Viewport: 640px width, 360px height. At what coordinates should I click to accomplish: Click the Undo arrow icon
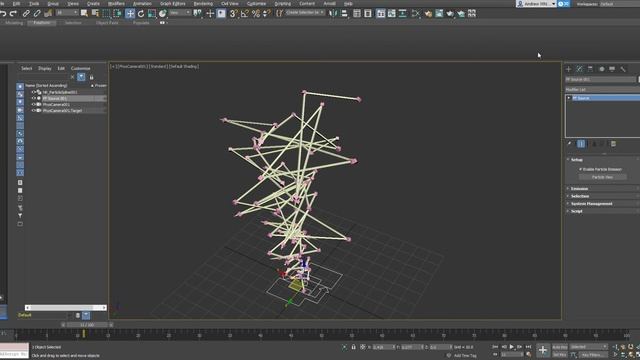pyautogui.click(x=3, y=13)
